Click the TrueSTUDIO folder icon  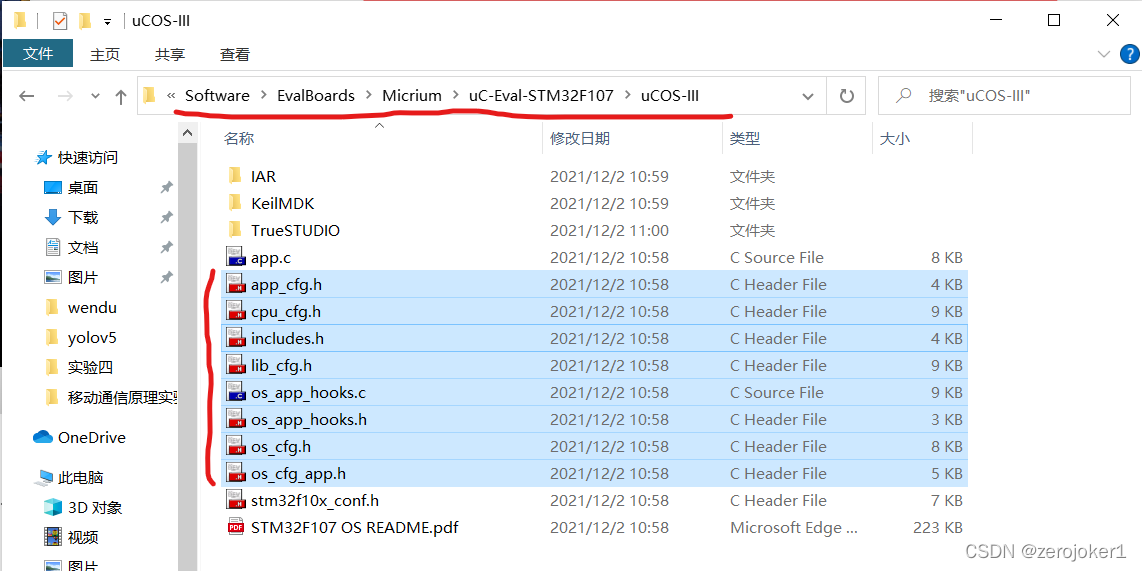(235, 229)
